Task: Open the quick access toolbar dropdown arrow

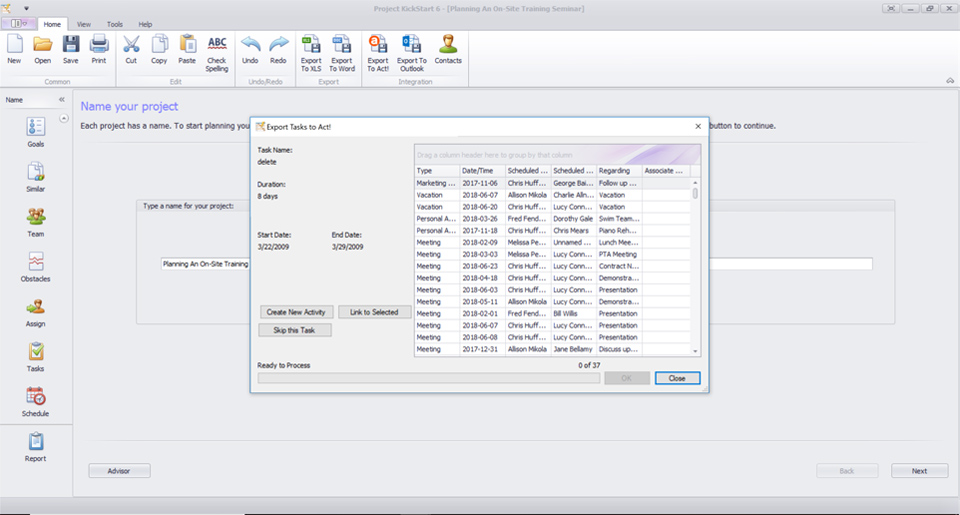Action: coord(26,9)
